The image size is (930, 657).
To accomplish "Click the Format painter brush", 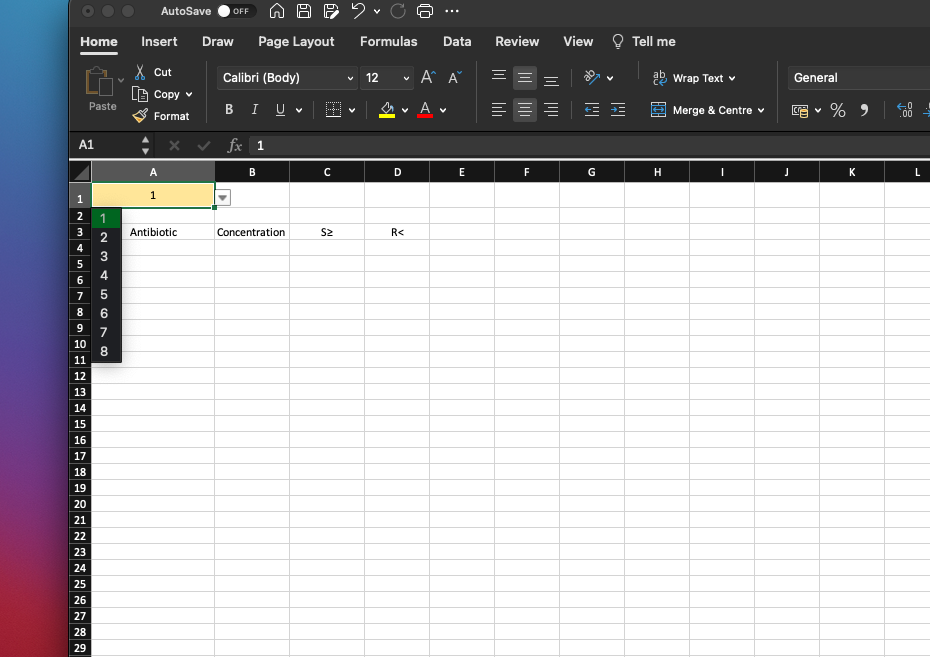I will pyautogui.click(x=161, y=116).
